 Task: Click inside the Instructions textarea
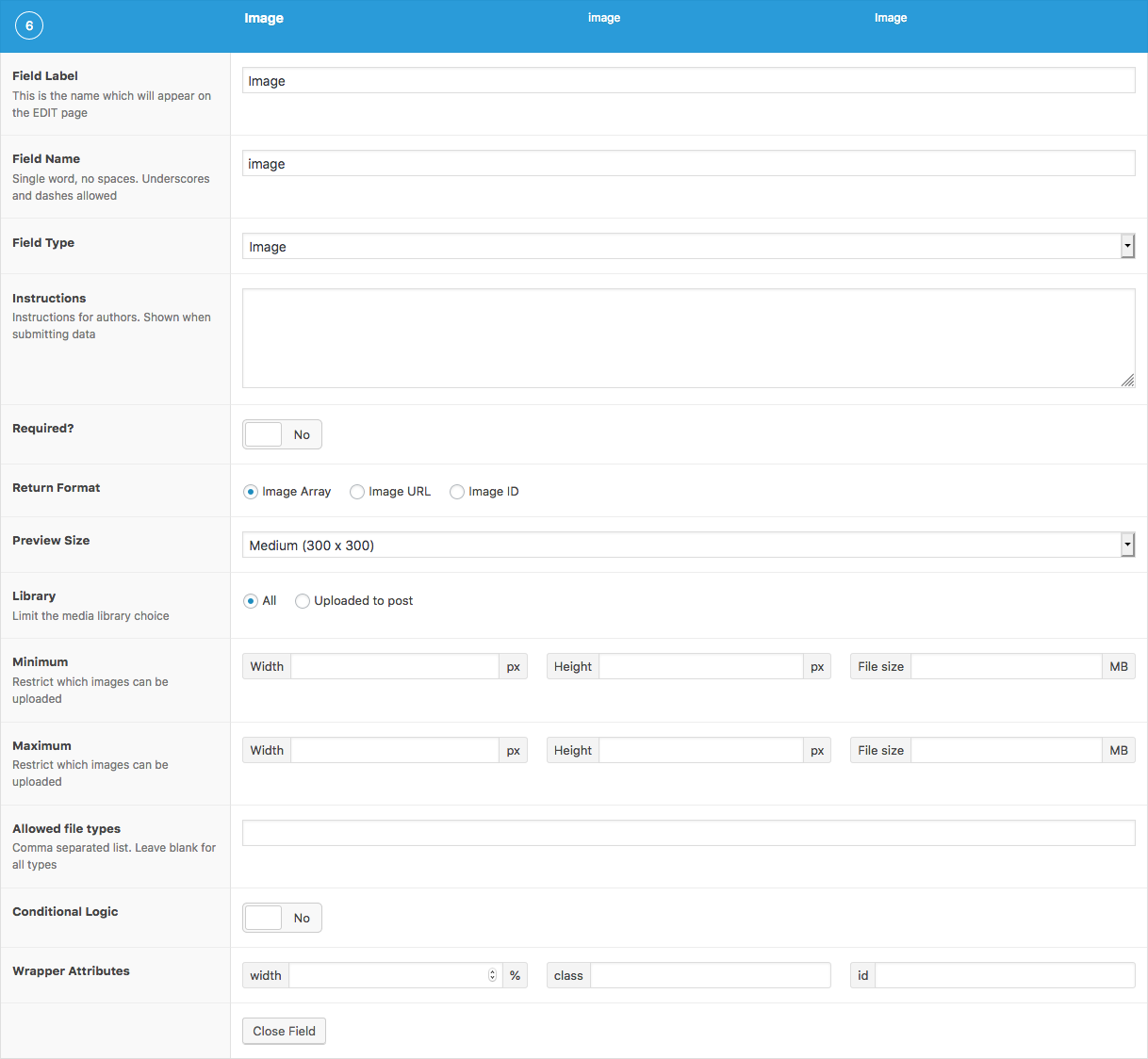[x=688, y=337]
